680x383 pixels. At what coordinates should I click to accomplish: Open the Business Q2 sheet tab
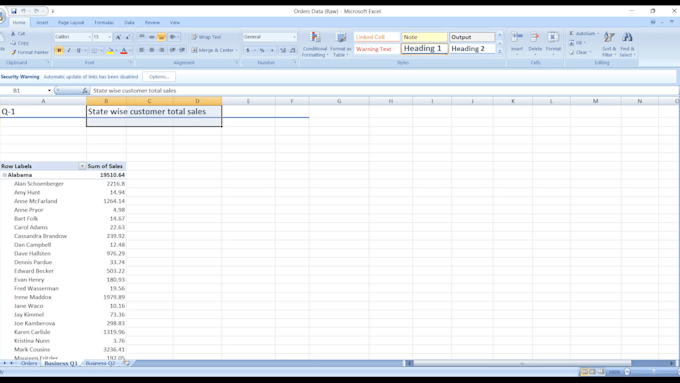101,363
